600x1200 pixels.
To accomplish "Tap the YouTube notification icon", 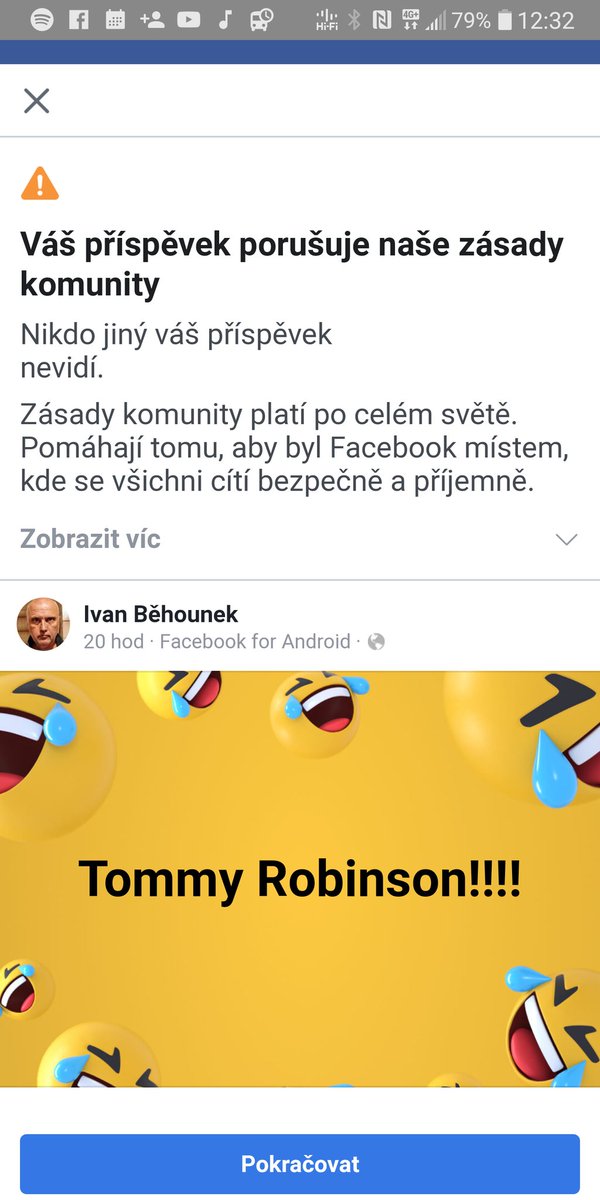I will 188,20.
